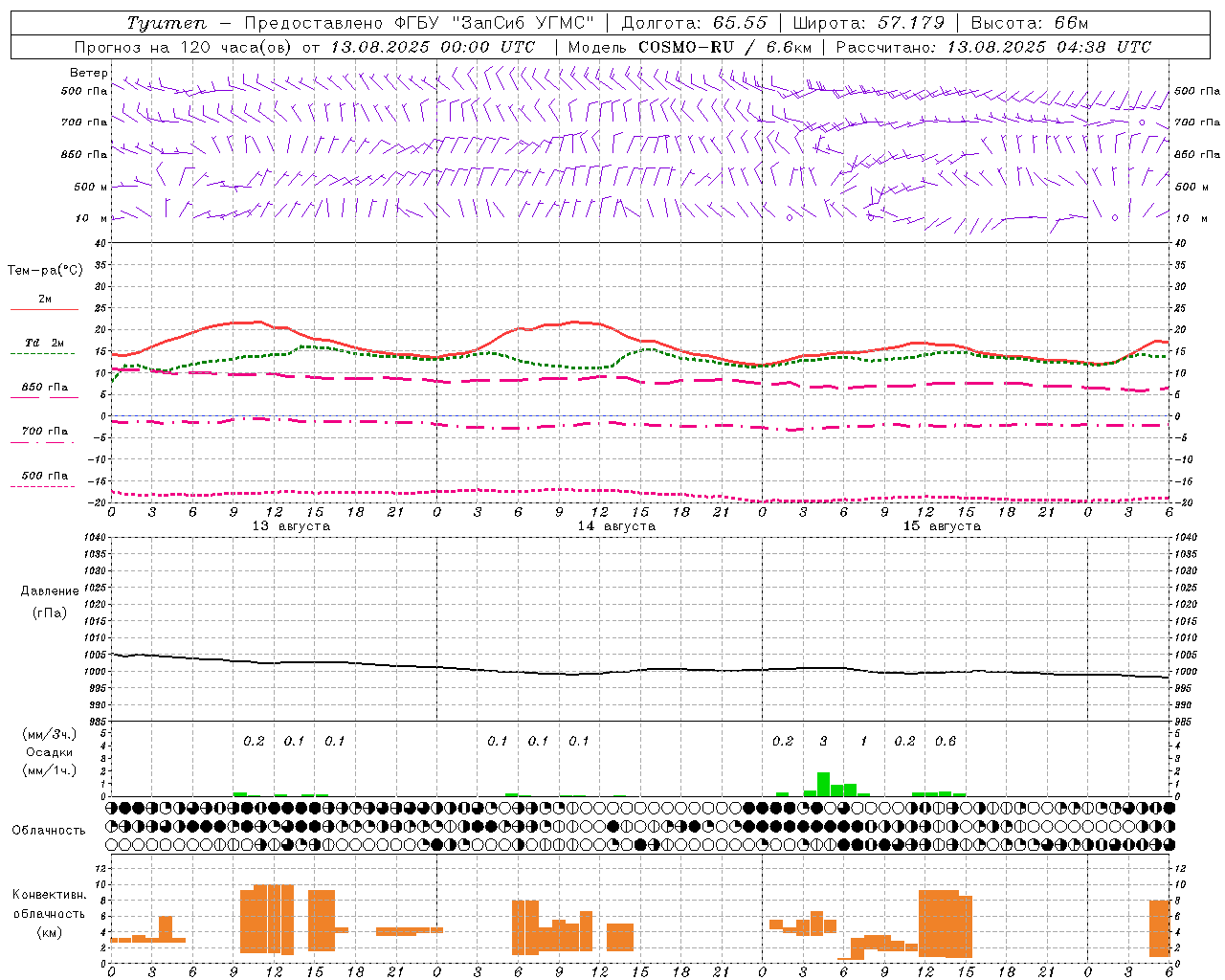Select the 'Предоставлено ФГБУ "ЗапСиб УГМС"' provider text

coord(418,23)
